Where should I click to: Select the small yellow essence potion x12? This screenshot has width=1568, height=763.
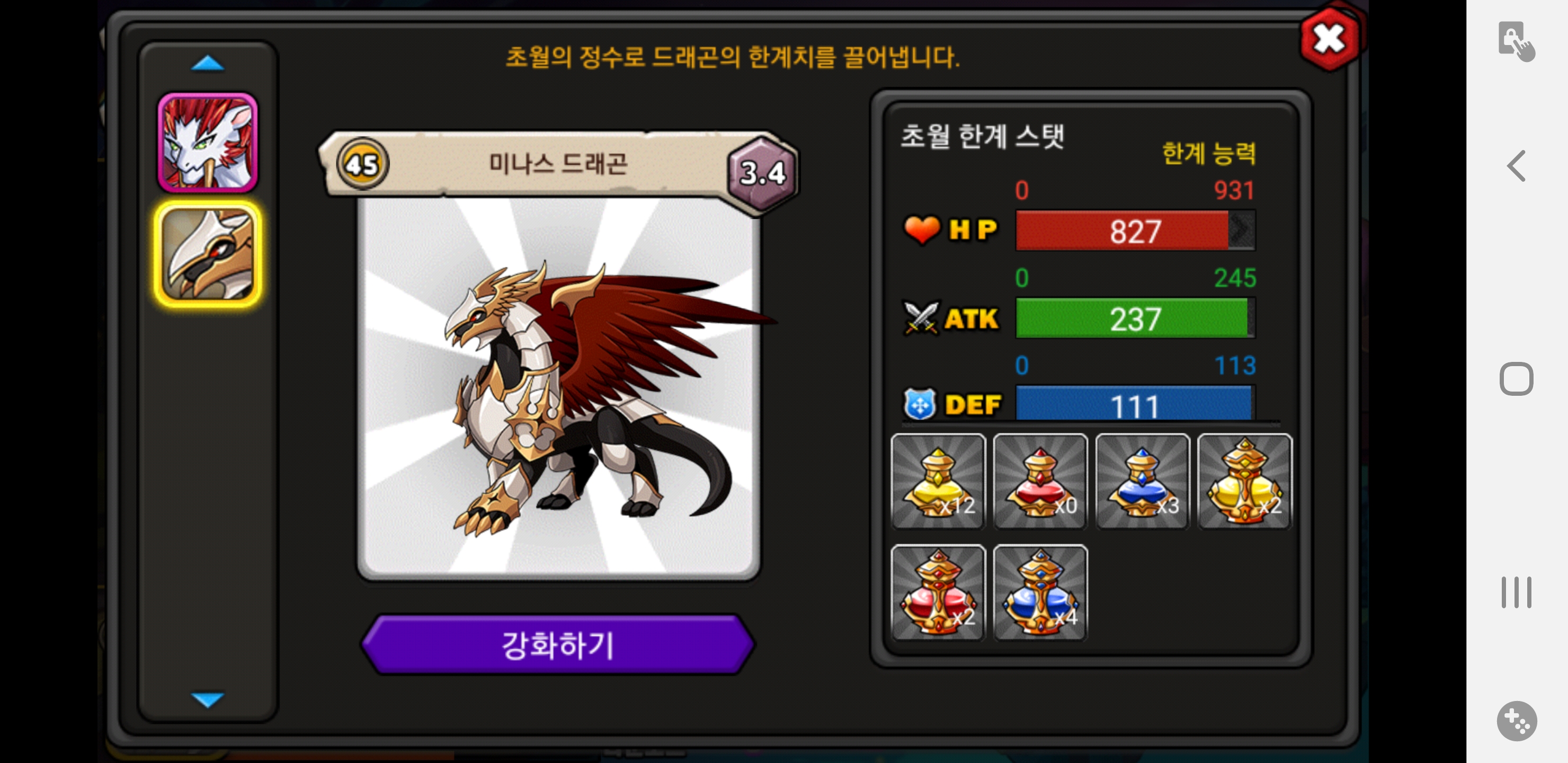938,481
